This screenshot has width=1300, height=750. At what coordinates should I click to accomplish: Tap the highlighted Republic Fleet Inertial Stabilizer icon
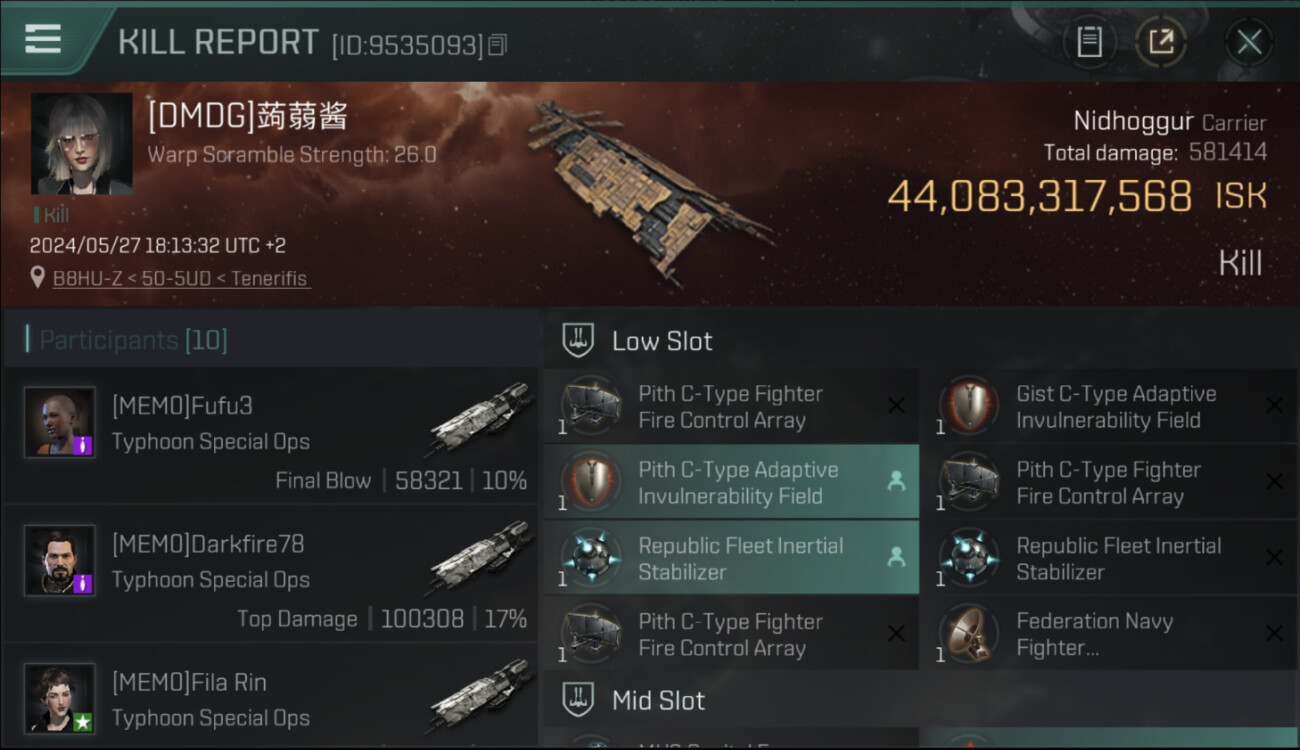click(x=590, y=558)
